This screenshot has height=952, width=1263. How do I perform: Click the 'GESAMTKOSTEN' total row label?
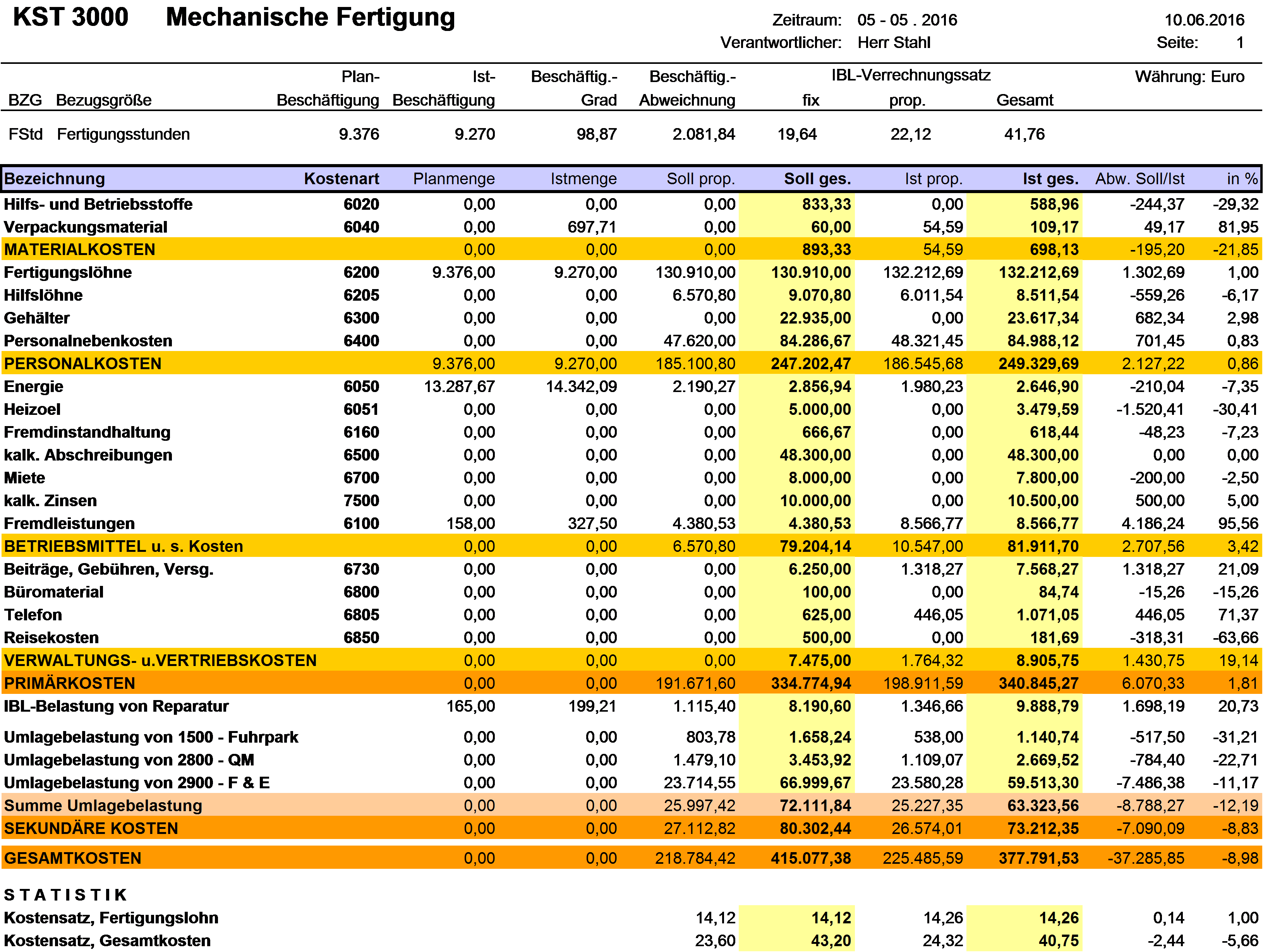tap(72, 858)
